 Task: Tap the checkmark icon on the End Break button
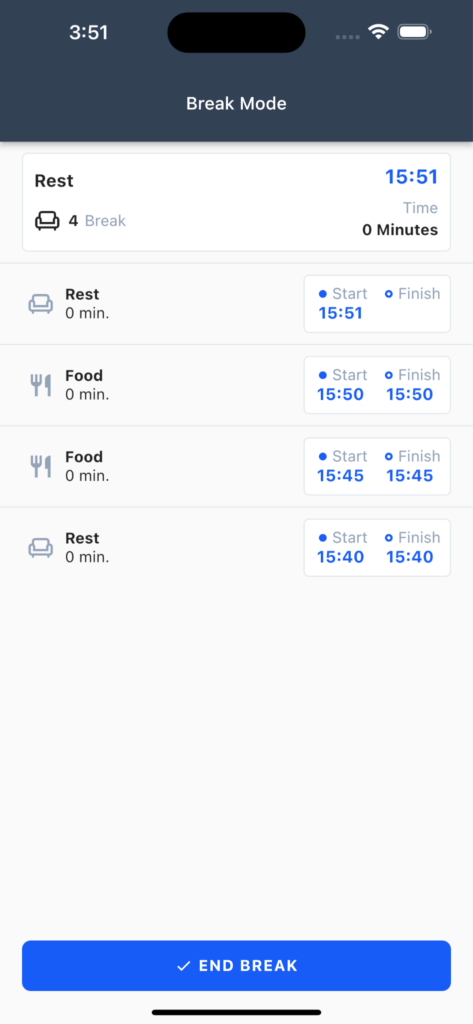(x=184, y=966)
